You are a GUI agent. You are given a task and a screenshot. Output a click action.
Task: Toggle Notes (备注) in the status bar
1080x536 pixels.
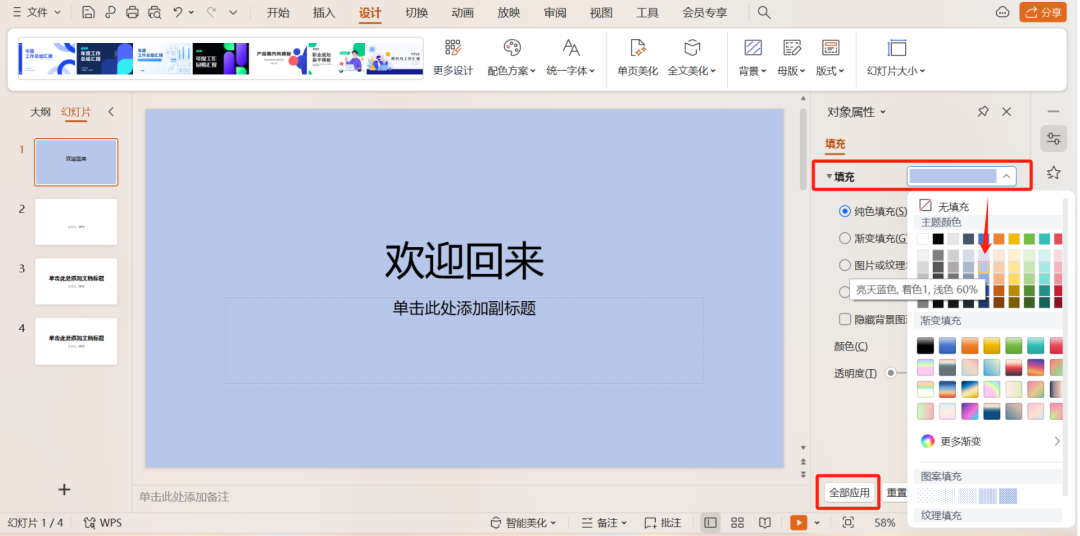coord(603,523)
